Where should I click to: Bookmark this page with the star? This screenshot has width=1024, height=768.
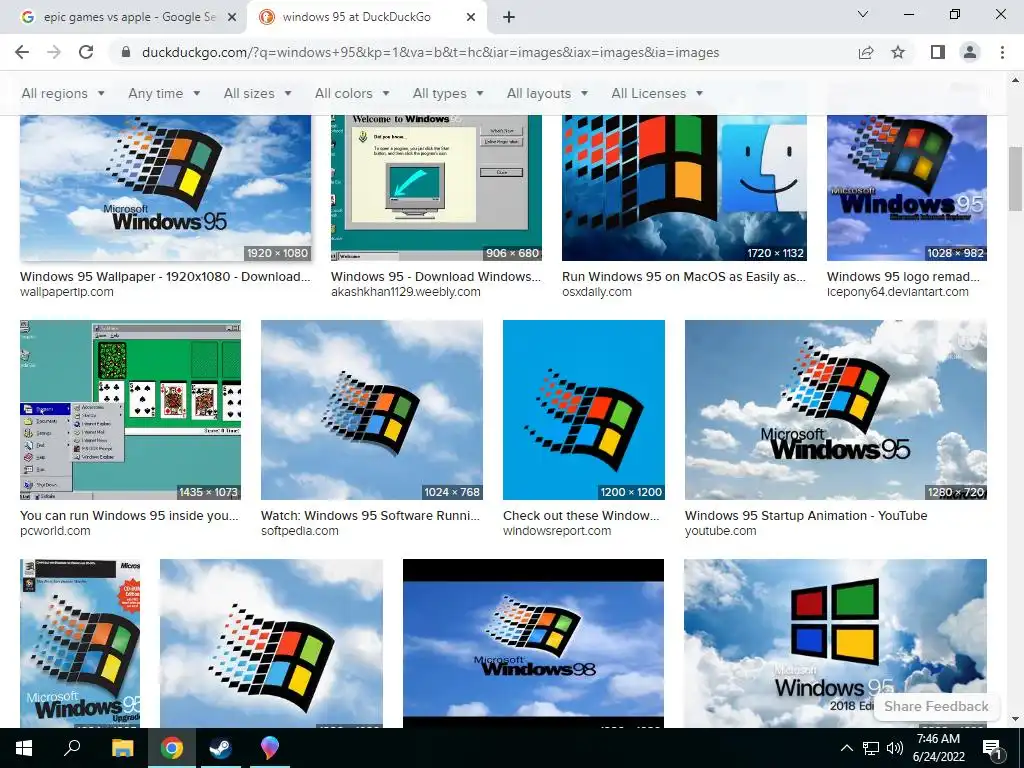(x=898, y=52)
